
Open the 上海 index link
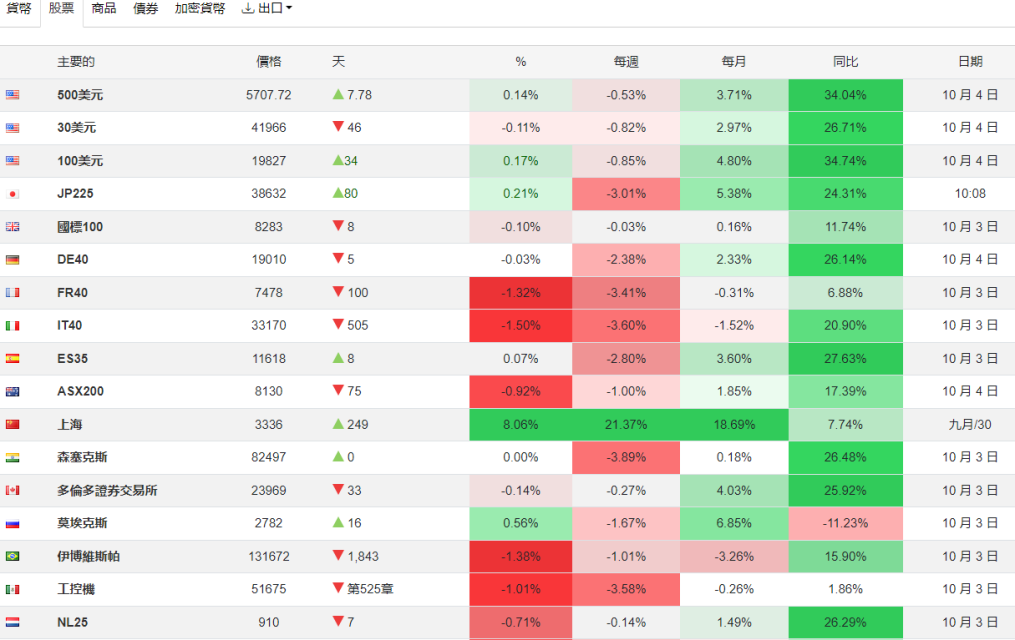(x=70, y=425)
